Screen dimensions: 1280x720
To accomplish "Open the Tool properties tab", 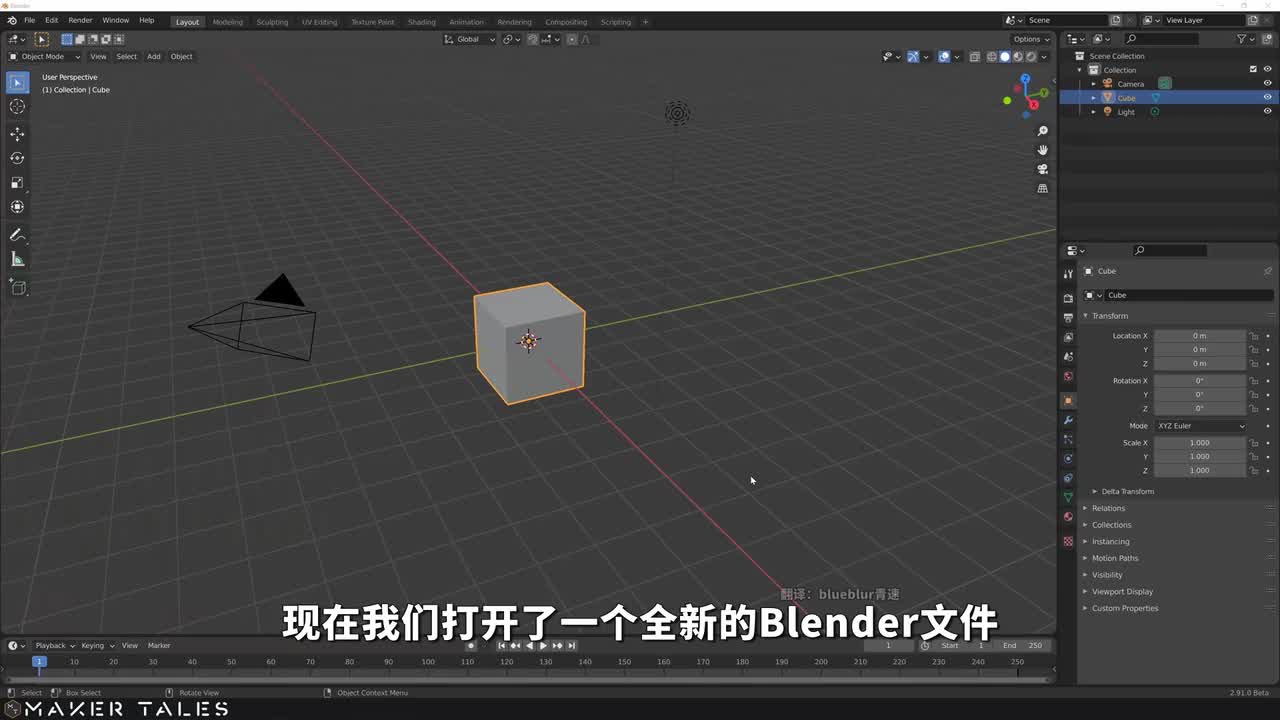I will (x=1068, y=274).
